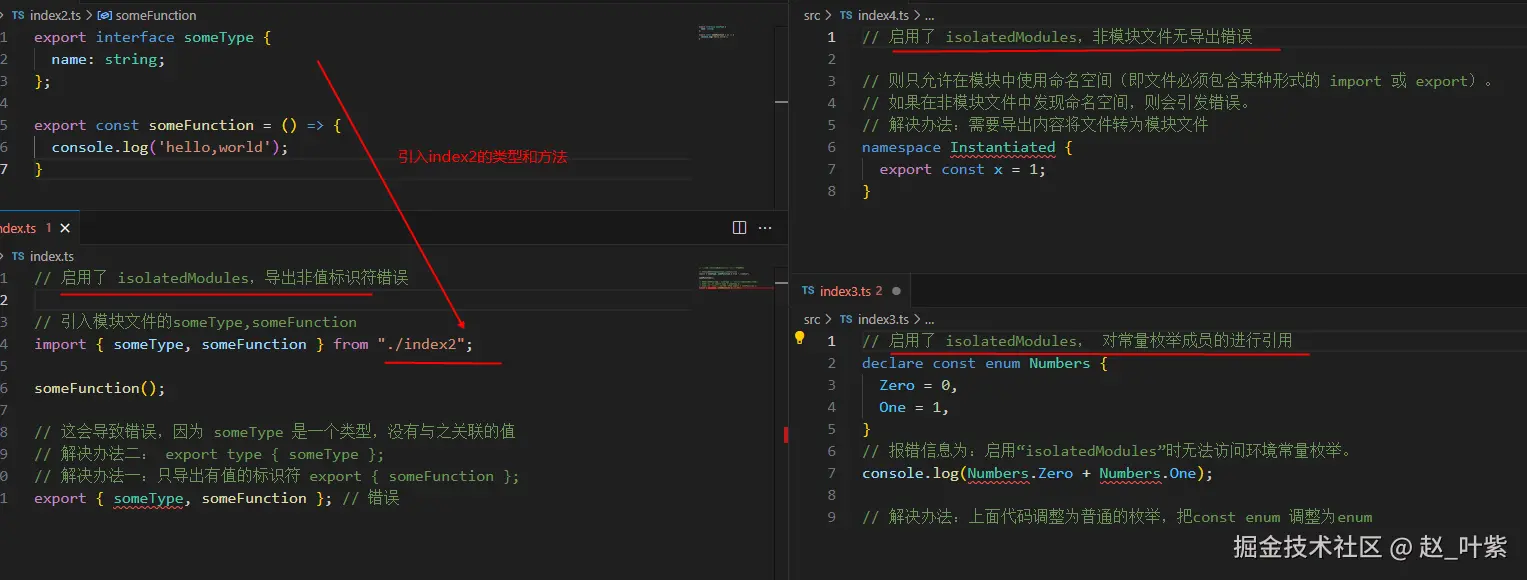The height and width of the screenshot is (580, 1527).
Task: Click the TS icon on index3.ts tab
Action: [x=808, y=290]
